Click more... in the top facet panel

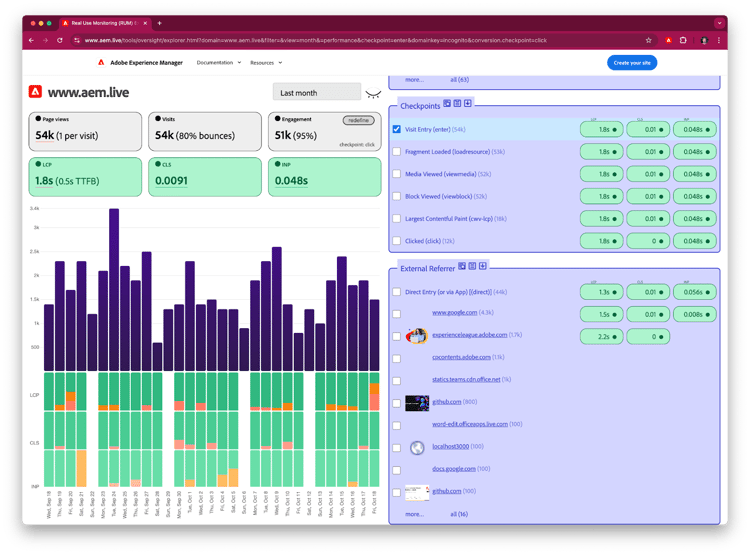point(414,80)
